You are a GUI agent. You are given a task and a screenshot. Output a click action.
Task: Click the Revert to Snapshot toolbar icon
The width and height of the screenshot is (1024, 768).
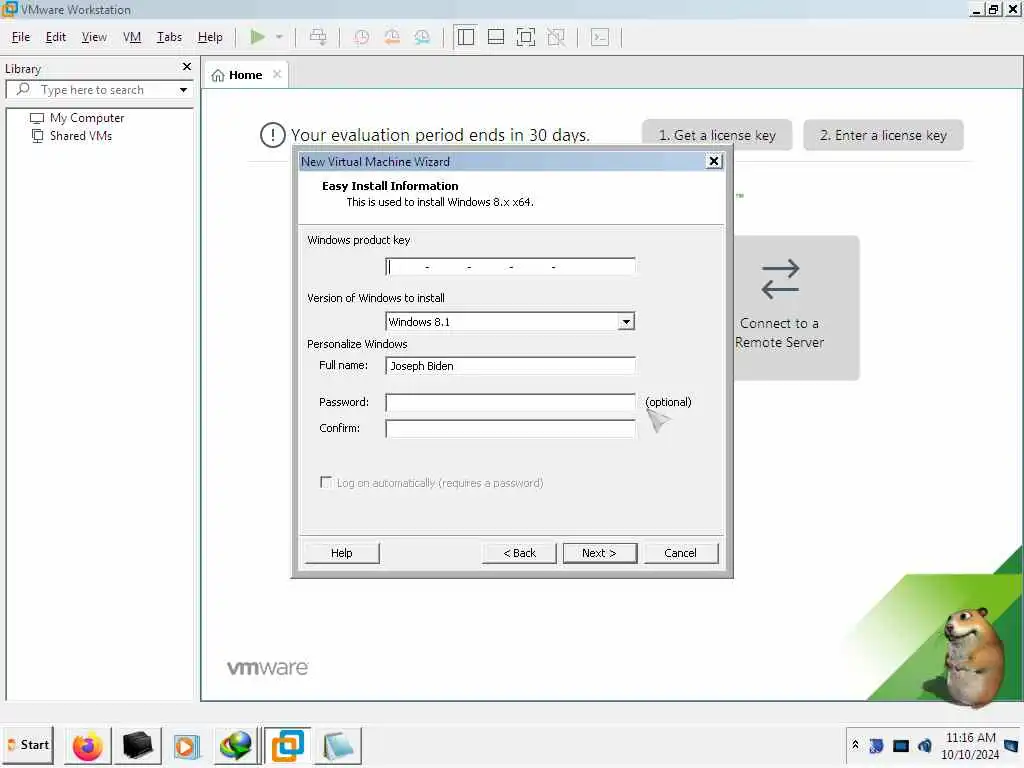tap(392, 37)
